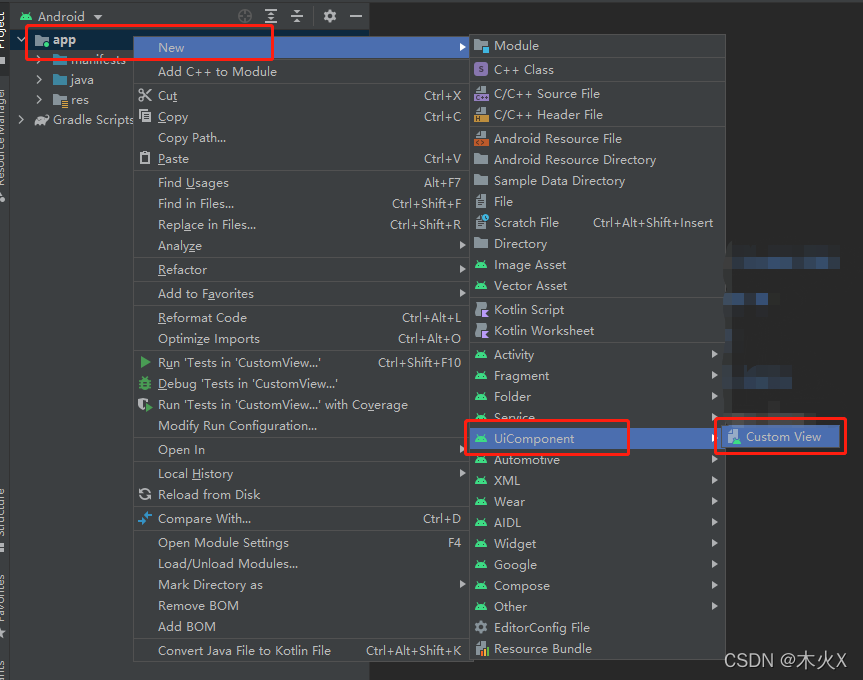
Task: Choose Sample Data Directory
Action: click(x=597, y=180)
